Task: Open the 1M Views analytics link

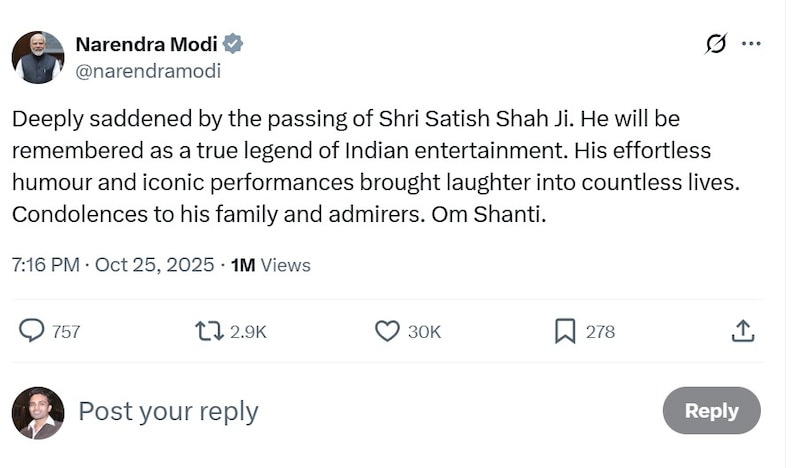Action: coord(270,265)
